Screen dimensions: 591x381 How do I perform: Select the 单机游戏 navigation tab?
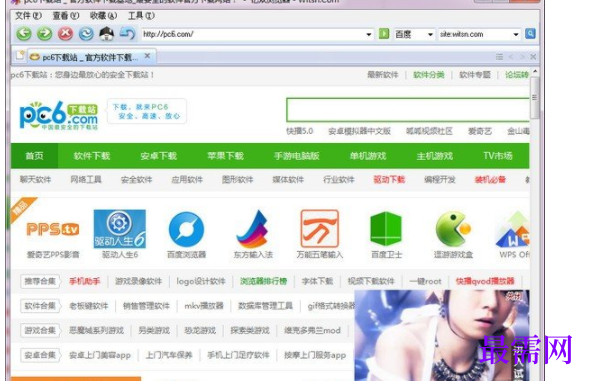click(368, 156)
